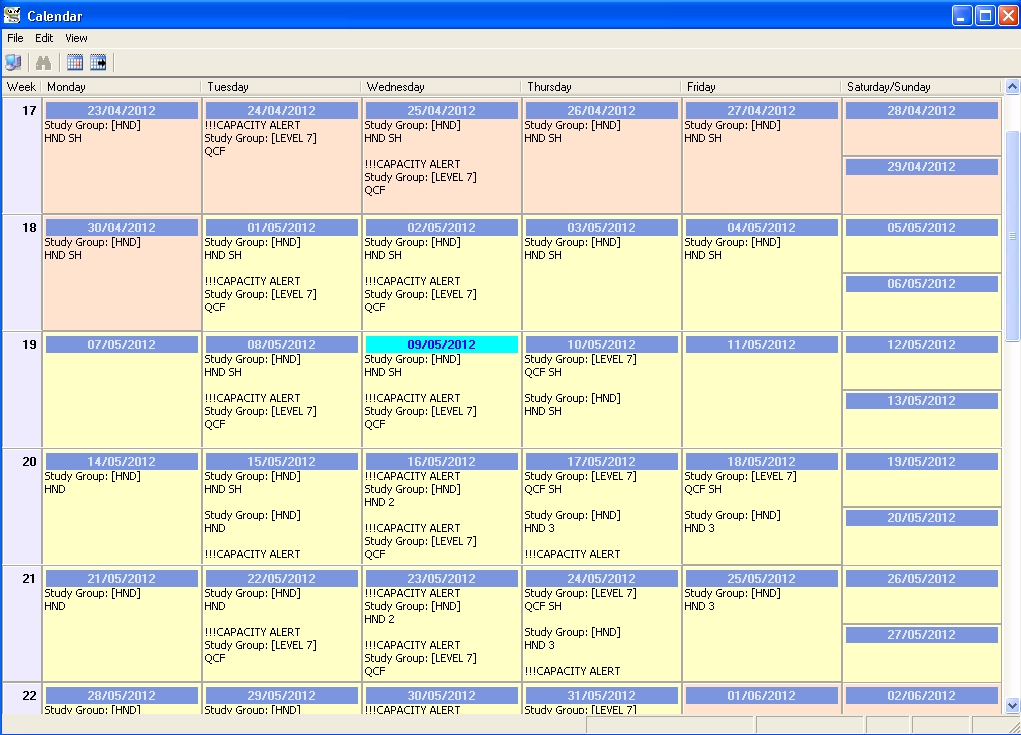Image resolution: width=1021 pixels, height=735 pixels.
Task: Click HND entry on 21/05/2012
Action: click(x=55, y=606)
